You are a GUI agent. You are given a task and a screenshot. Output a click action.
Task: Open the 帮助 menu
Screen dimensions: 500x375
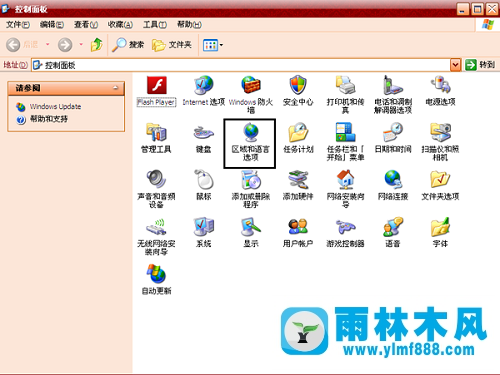(x=189, y=25)
